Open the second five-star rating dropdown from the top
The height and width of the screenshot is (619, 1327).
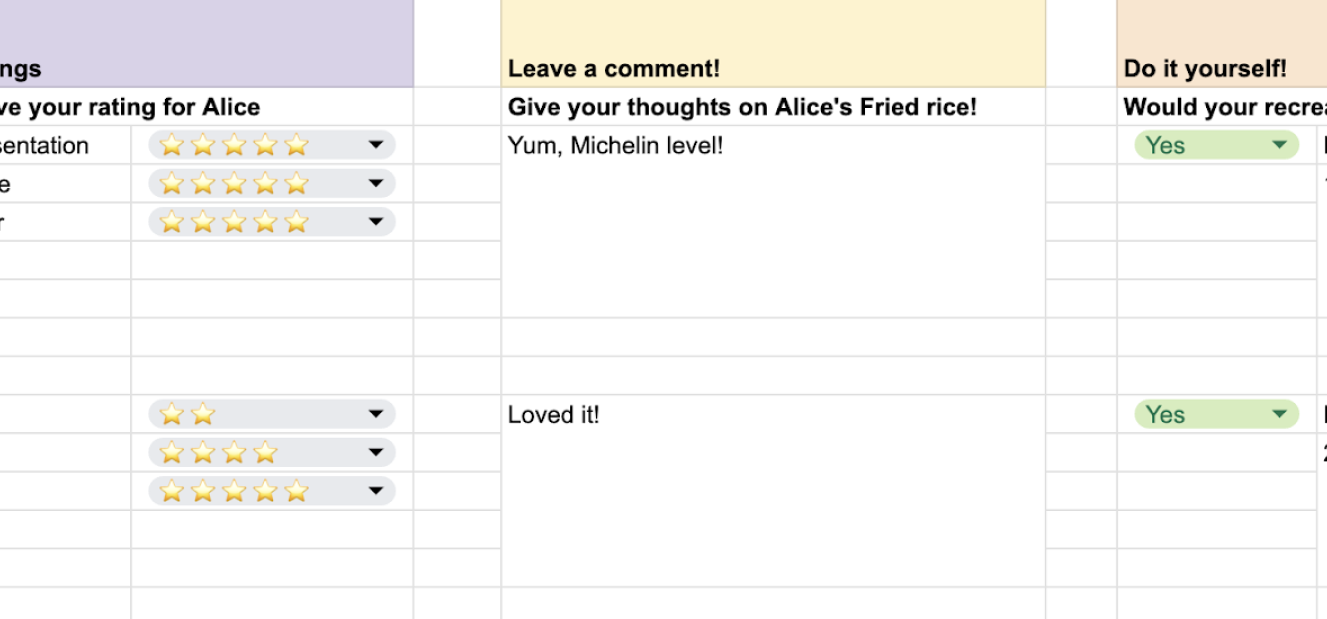(375, 184)
